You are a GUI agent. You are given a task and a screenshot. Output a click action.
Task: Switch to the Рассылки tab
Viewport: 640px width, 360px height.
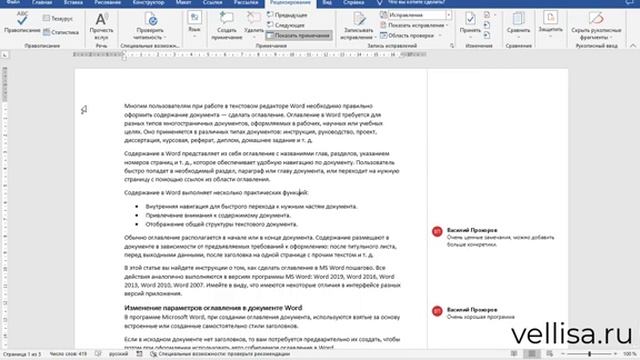(x=246, y=2)
